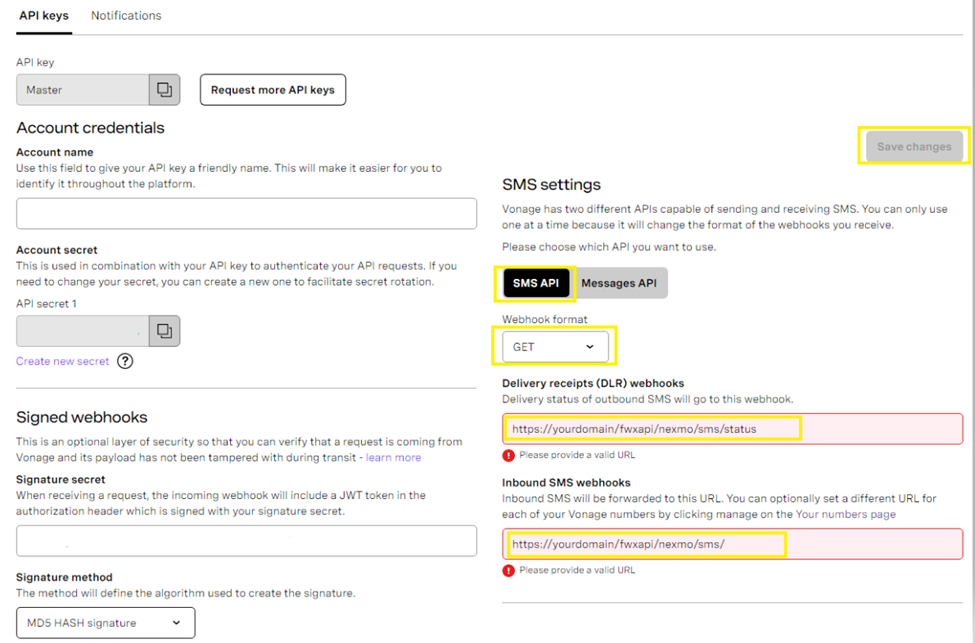Viewport: 975px width, 643px height.
Task: Click the Inbound SMS webhooks URL field
Action: (732, 544)
